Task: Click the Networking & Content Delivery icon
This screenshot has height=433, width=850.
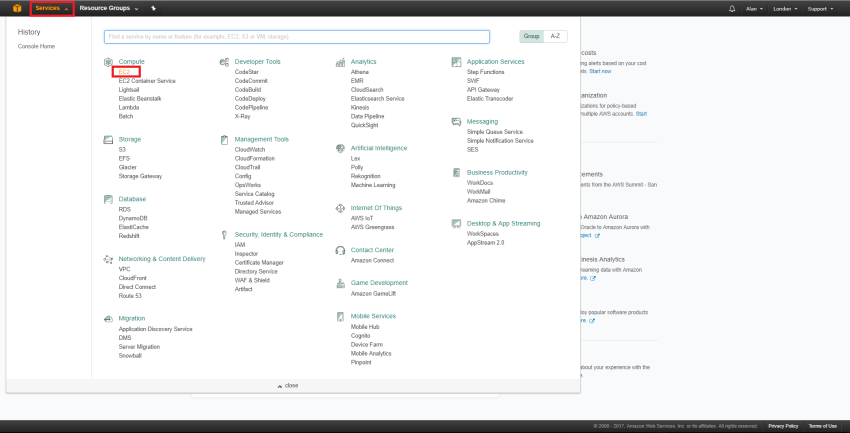Action: click(x=108, y=260)
